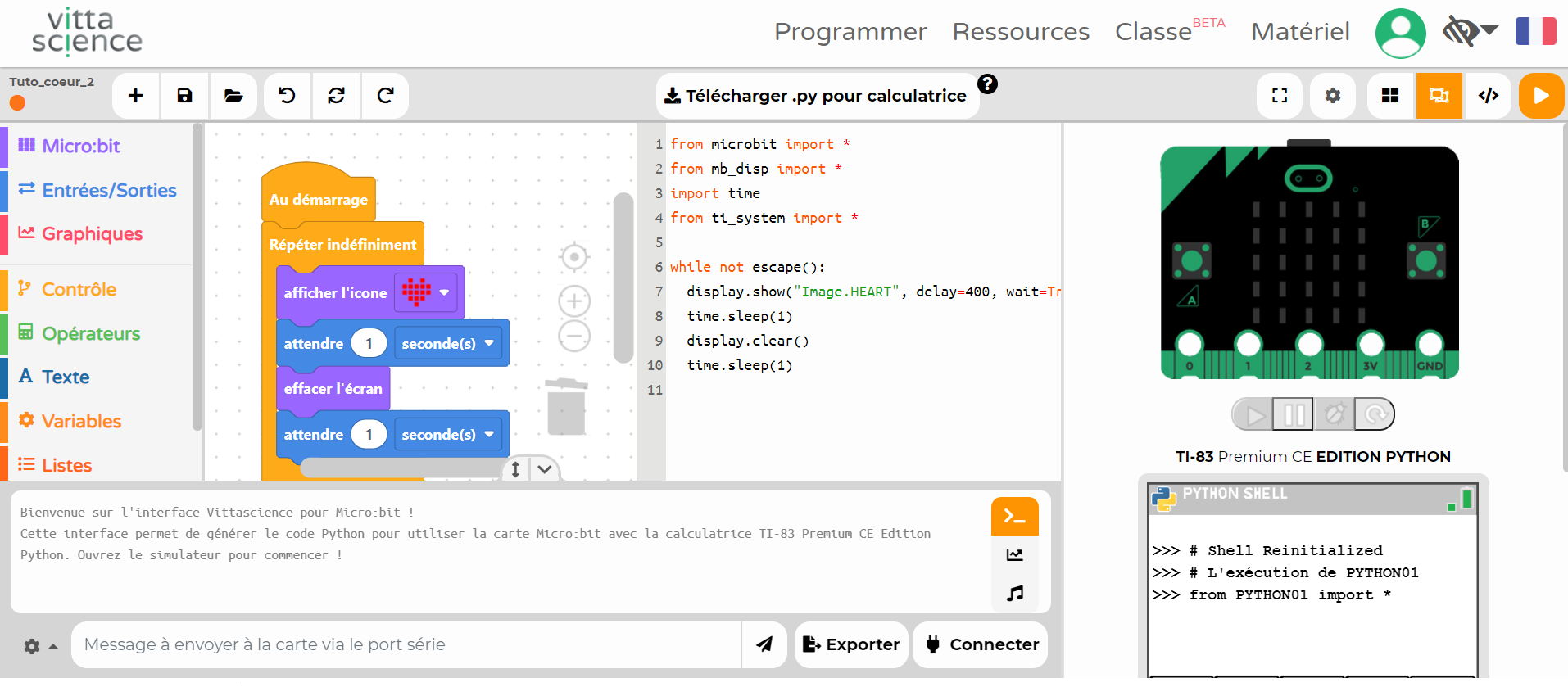The width and height of the screenshot is (1568, 687).
Task: Open second seconde(s) unit dropdown
Action: 447,435
